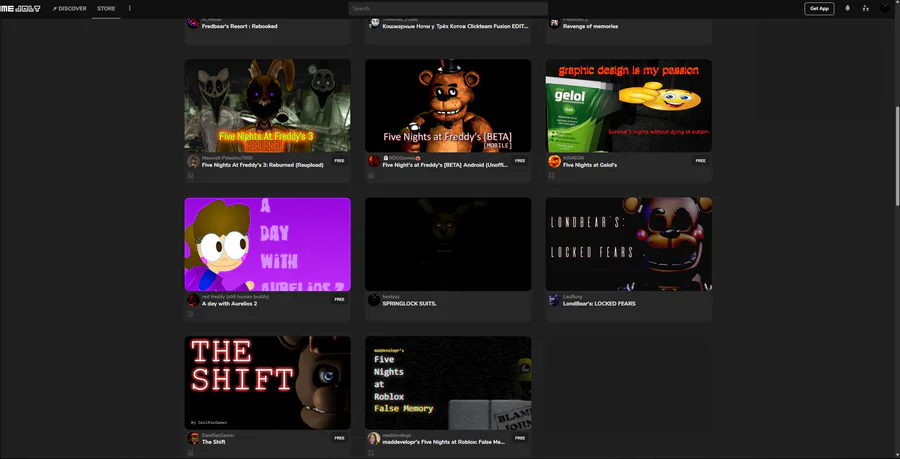The height and width of the screenshot is (459, 900).
Task: Open Five Nights at Gelol's thumbnail
Action: pyautogui.click(x=629, y=106)
